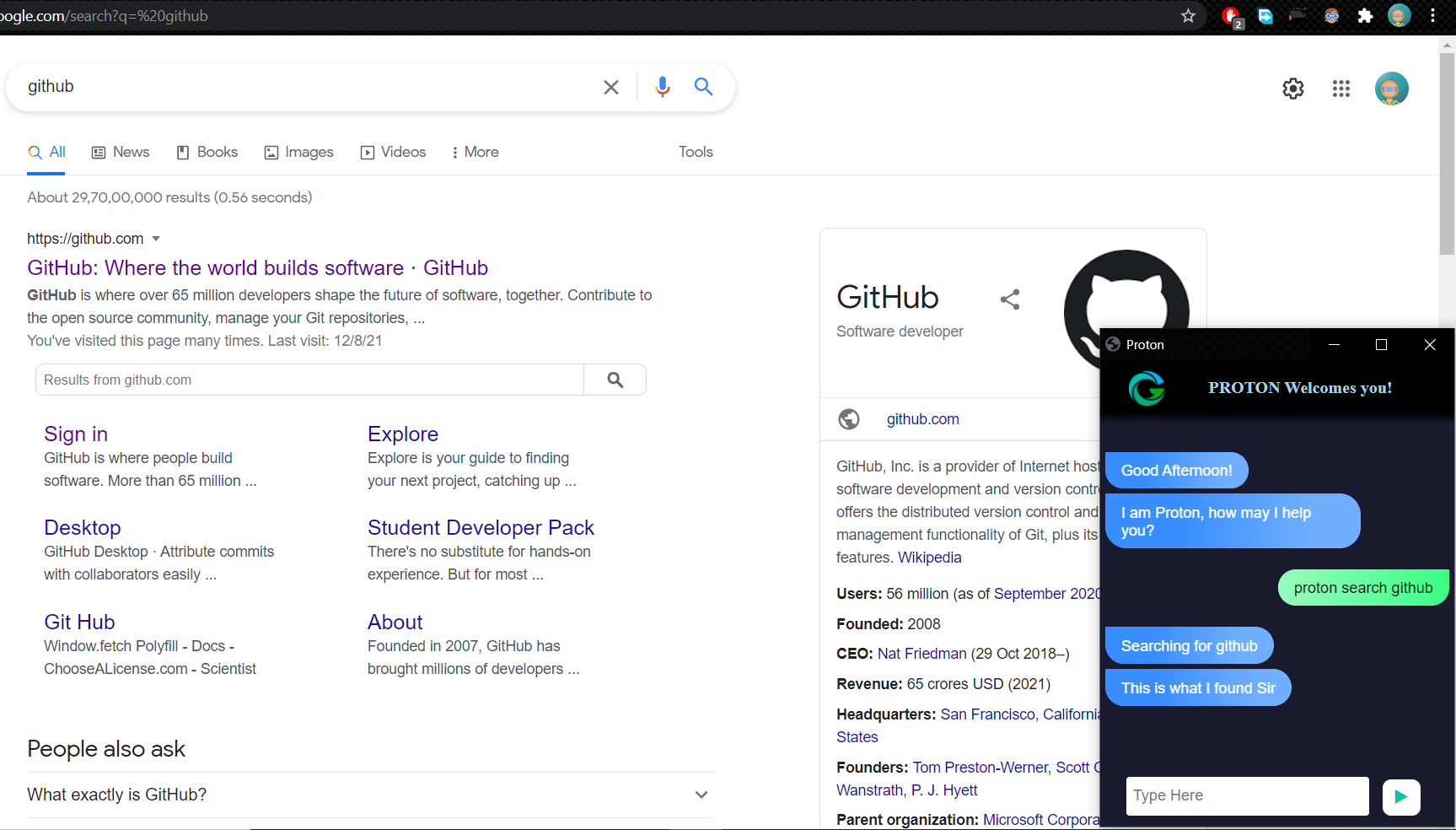Image resolution: width=1456 pixels, height=830 pixels.
Task: Click the "Good Afternoon!" chat bubble
Action: click(x=1176, y=471)
